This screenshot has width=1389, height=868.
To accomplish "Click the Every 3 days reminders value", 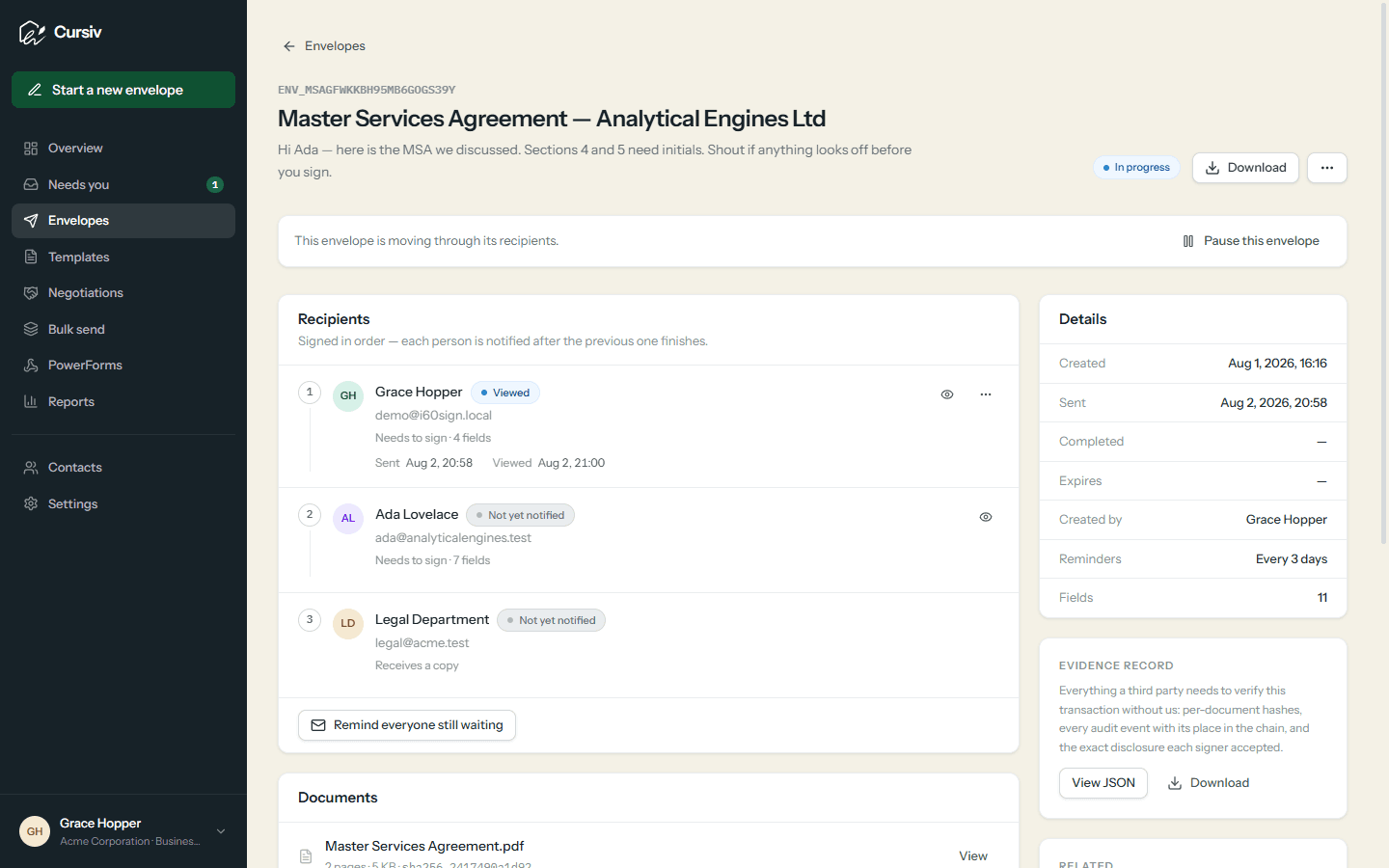I will pyautogui.click(x=1292, y=559).
